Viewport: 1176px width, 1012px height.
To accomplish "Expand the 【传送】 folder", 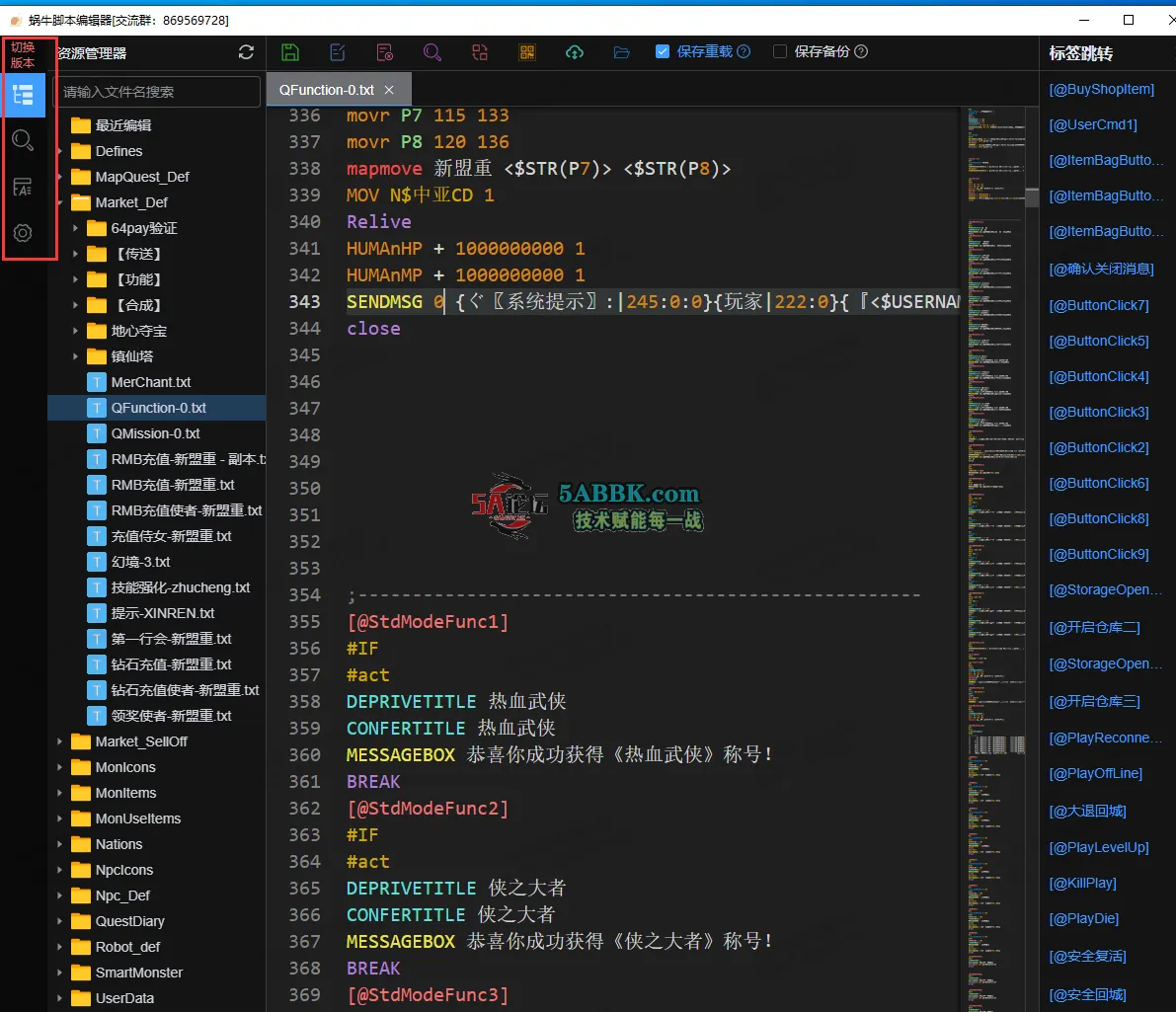I will pyautogui.click(x=75, y=254).
